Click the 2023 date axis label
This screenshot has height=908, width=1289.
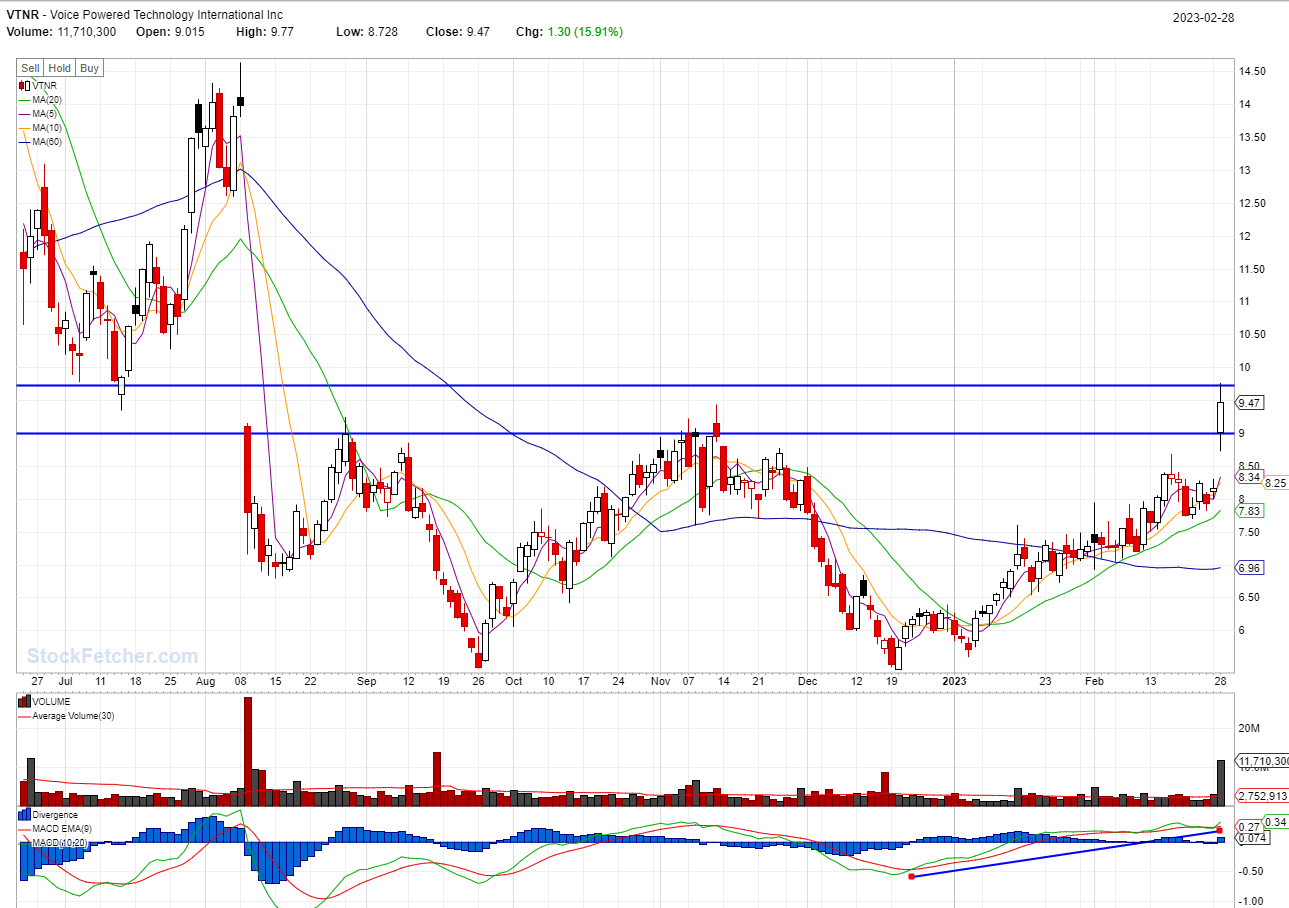(x=956, y=681)
